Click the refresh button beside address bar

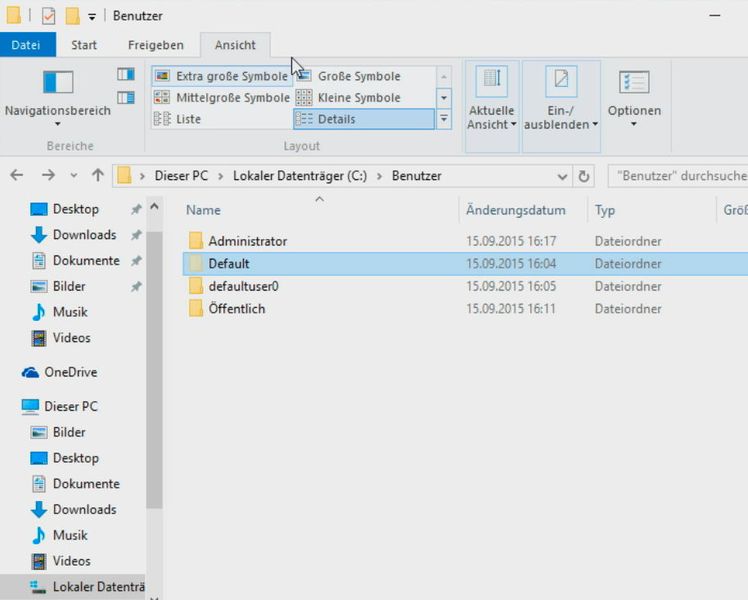pyautogui.click(x=584, y=175)
